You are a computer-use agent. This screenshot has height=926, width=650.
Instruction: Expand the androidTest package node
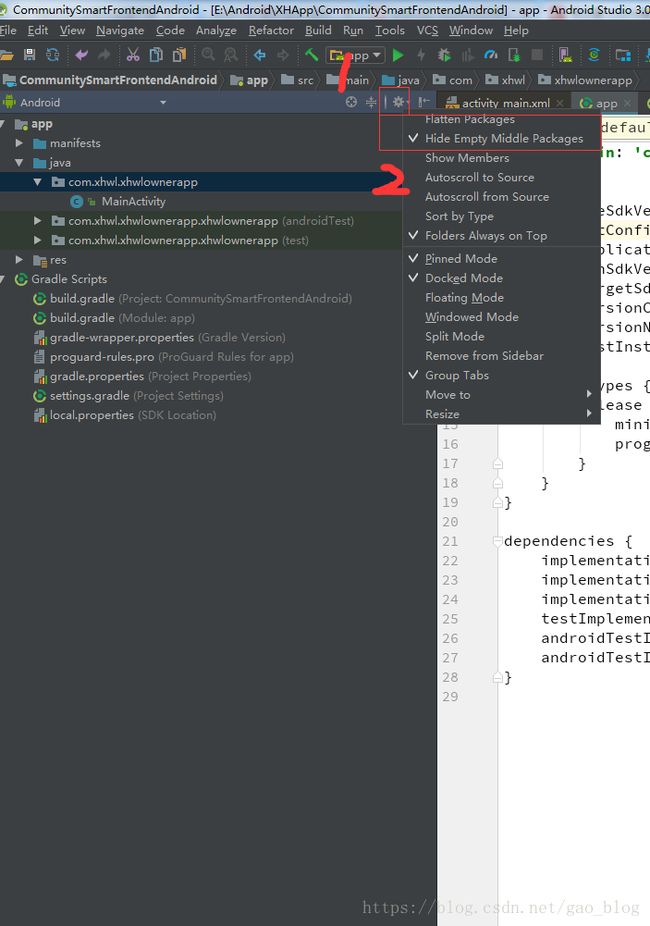click(x=38, y=221)
